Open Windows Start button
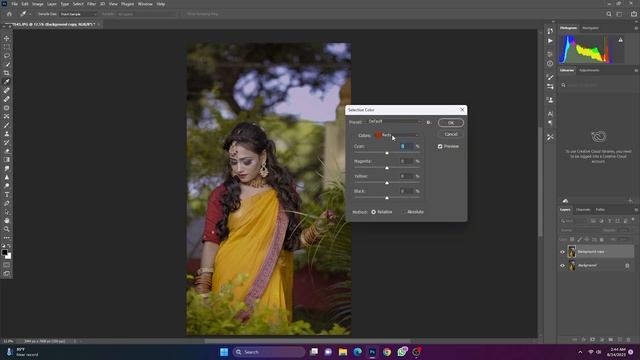Viewport: 640px width, 360px height. tap(224, 352)
